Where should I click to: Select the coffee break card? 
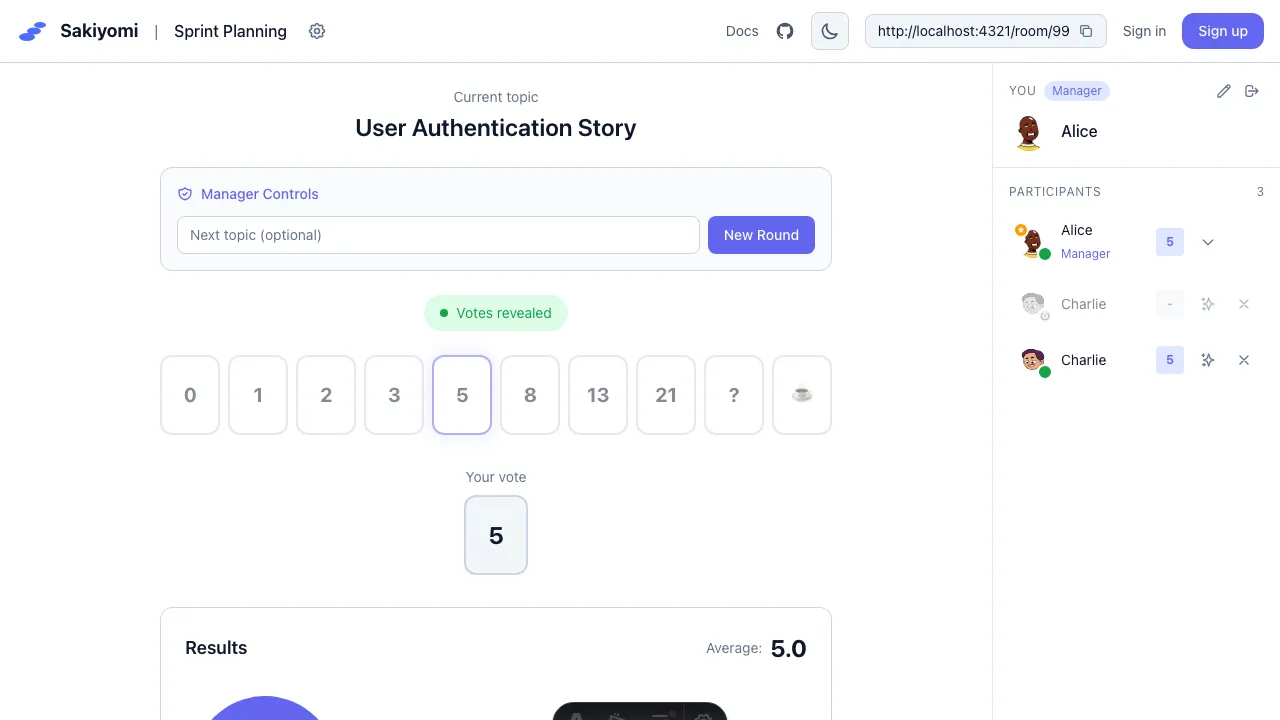[802, 395]
